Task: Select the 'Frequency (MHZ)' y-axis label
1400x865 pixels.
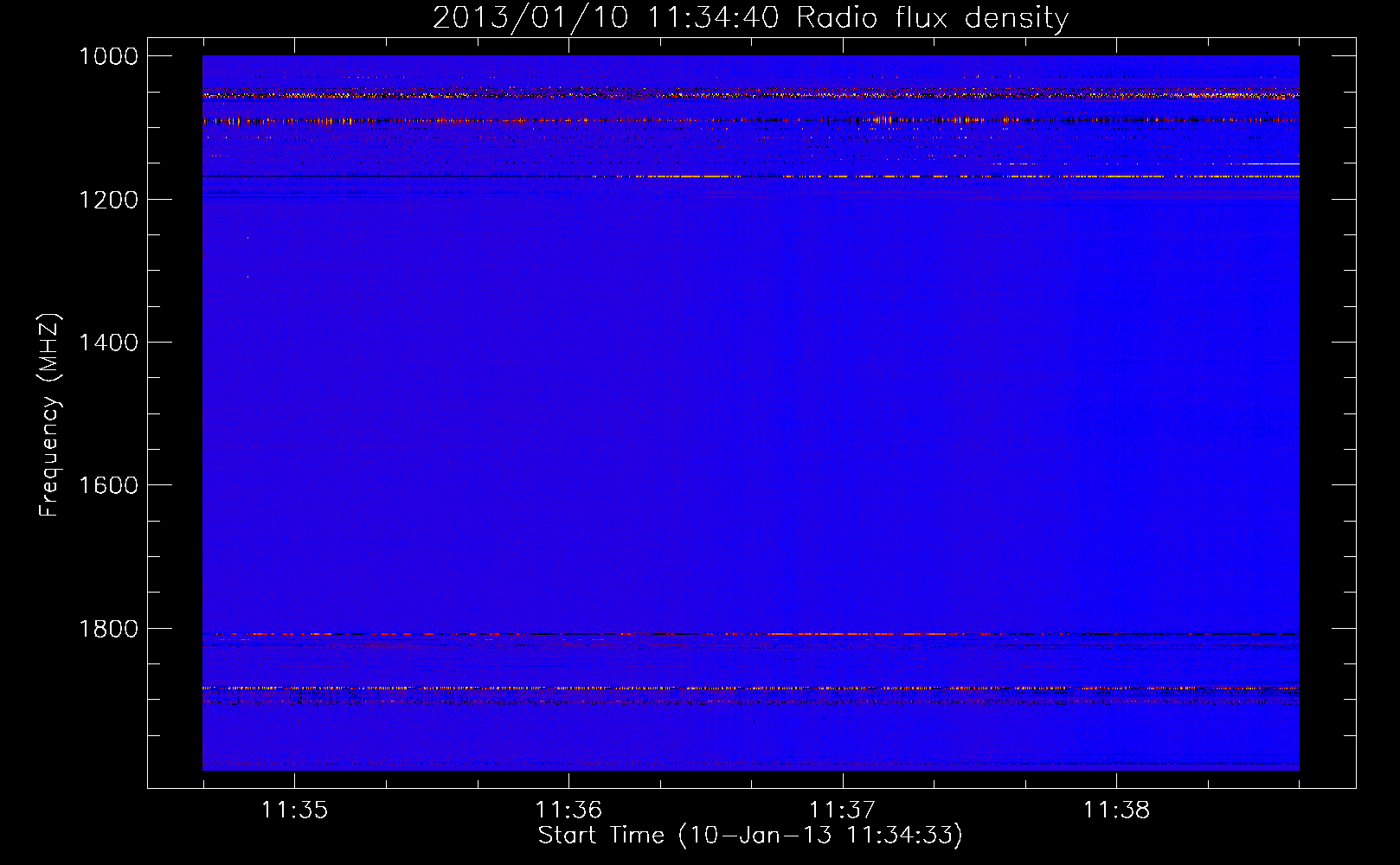Action: [x=49, y=415]
